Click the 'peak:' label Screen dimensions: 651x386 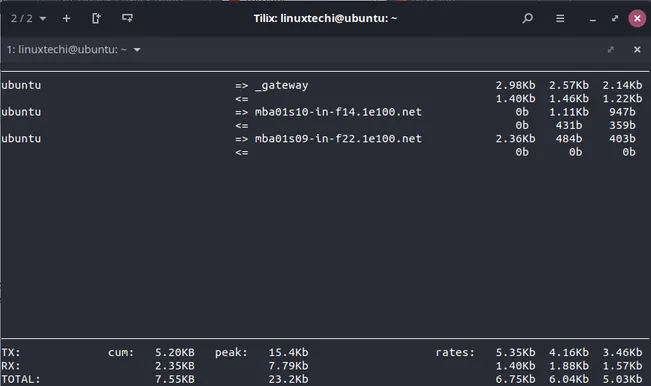click(x=231, y=352)
